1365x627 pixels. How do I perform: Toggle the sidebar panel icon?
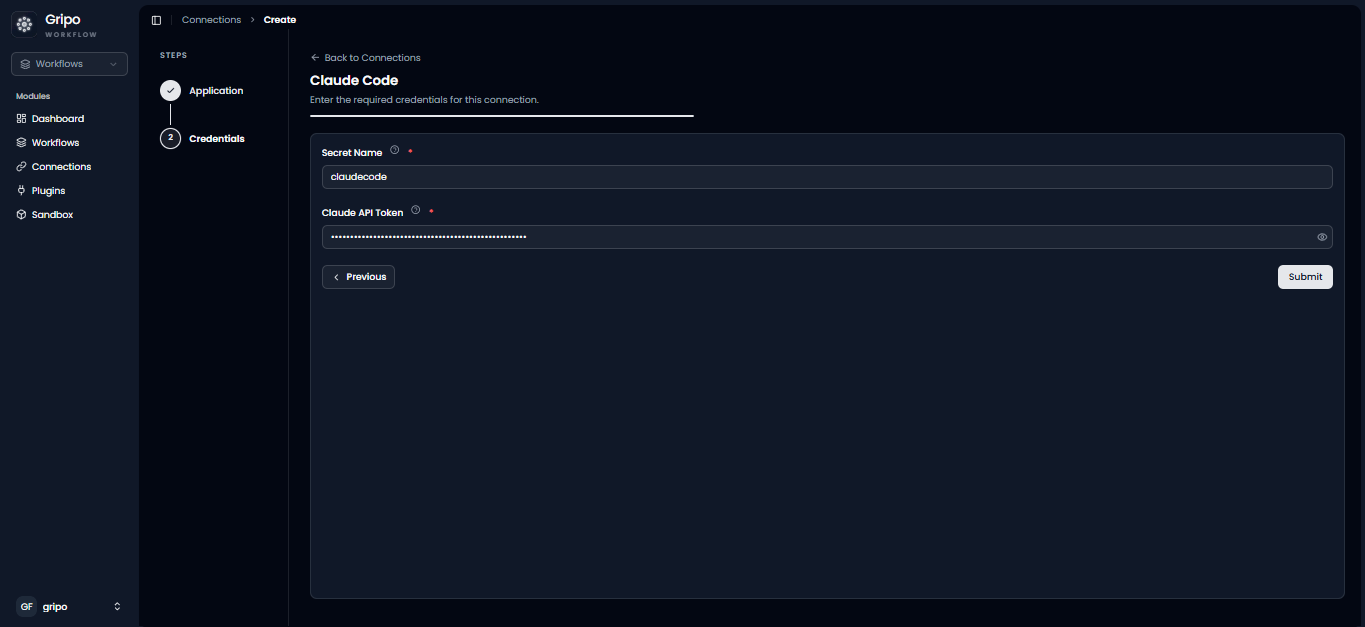156,20
